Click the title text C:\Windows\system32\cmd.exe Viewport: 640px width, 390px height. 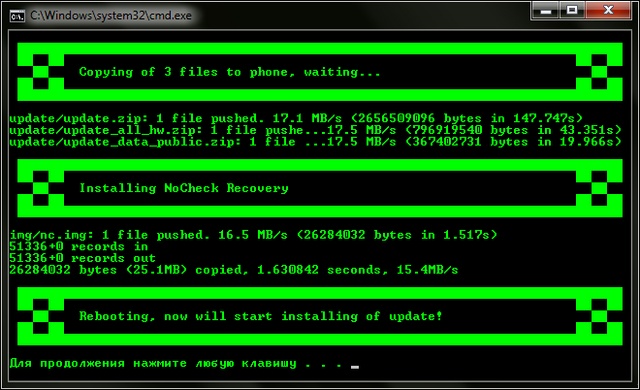pyautogui.click(x=111, y=16)
